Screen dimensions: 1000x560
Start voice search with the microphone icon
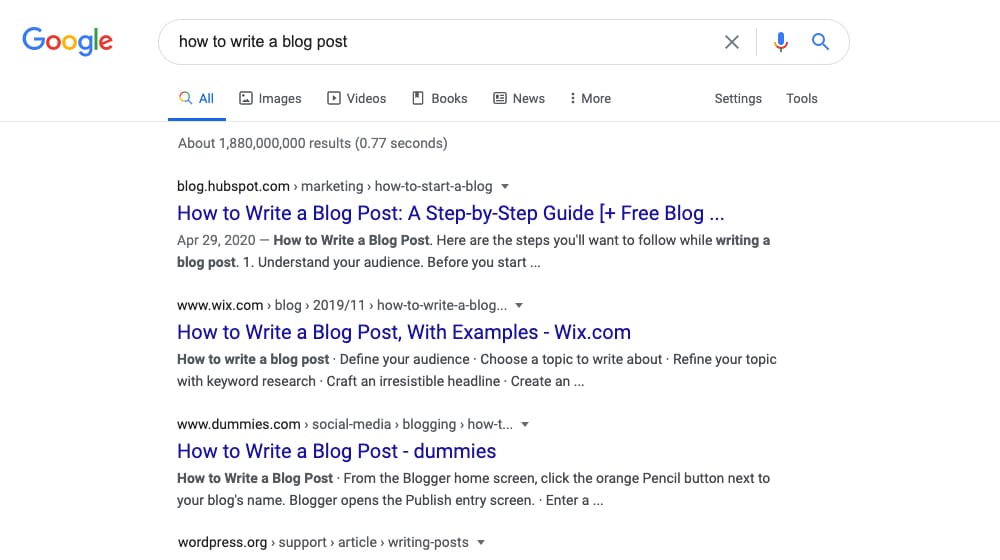click(781, 42)
